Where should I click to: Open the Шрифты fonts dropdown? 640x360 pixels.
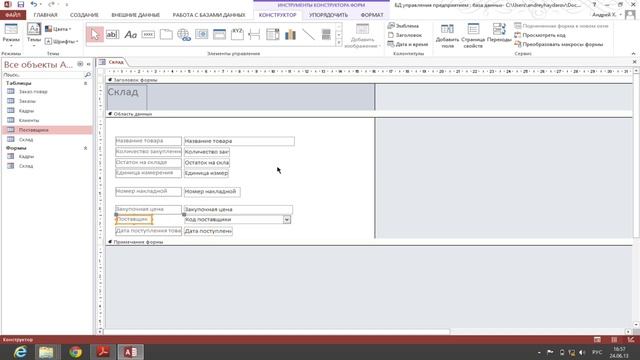coord(61,41)
